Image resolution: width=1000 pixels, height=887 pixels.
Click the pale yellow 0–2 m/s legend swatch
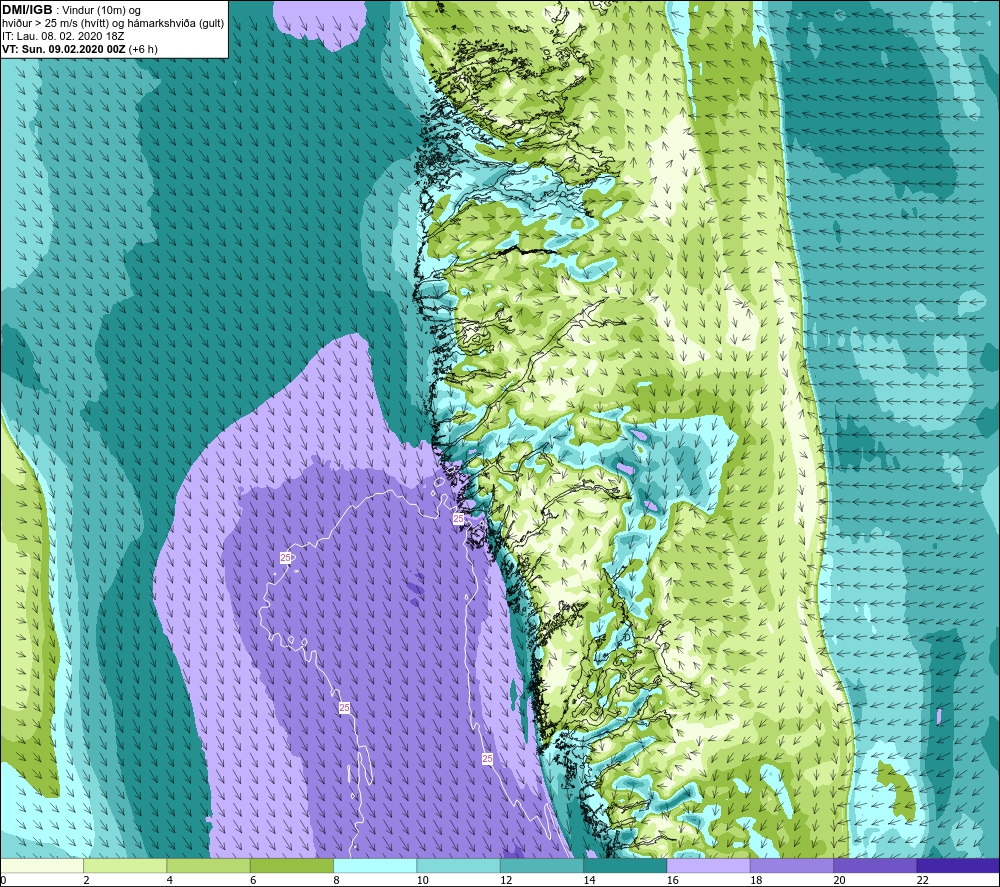[42, 865]
